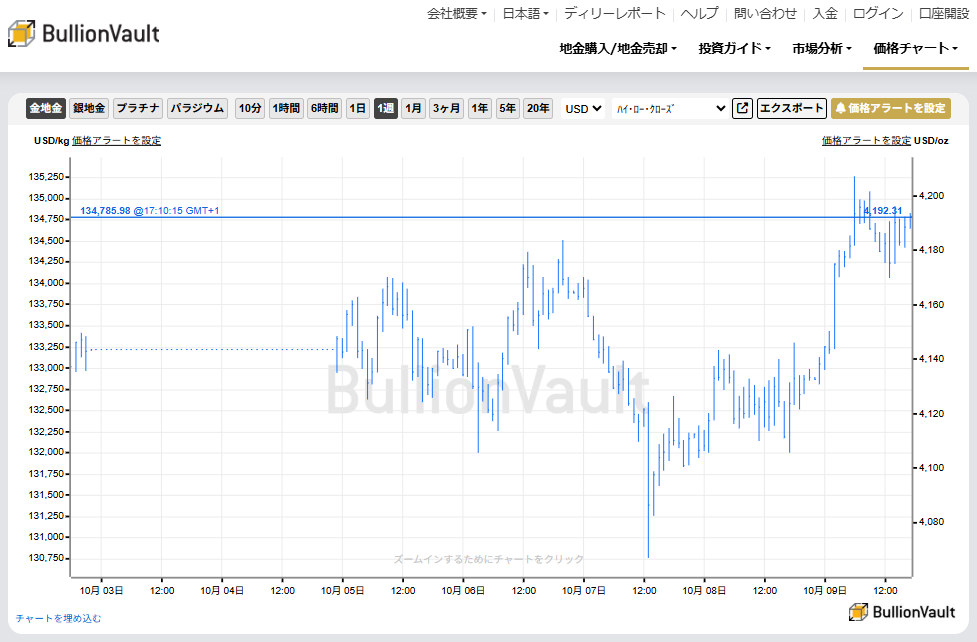The image size is (977, 642).
Task: Click the 4,140 right axis value
Action: 932,359
